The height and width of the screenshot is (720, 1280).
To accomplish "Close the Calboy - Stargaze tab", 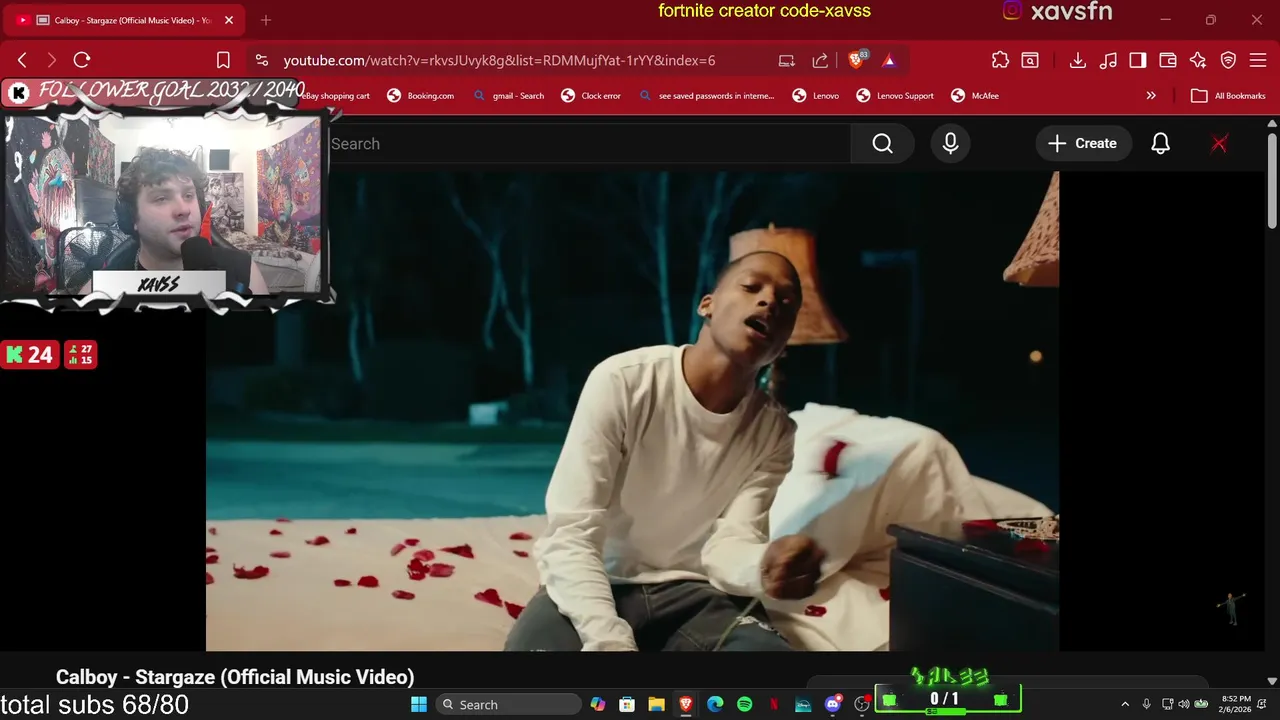I will tap(228, 20).
